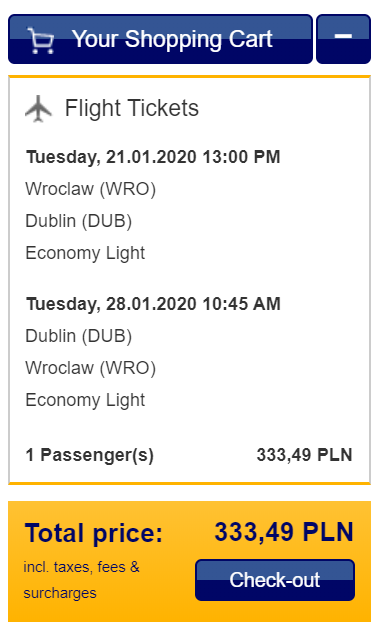Click the incl. taxes, fees & surcharges note
382x632 pixels.
click(81, 580)
